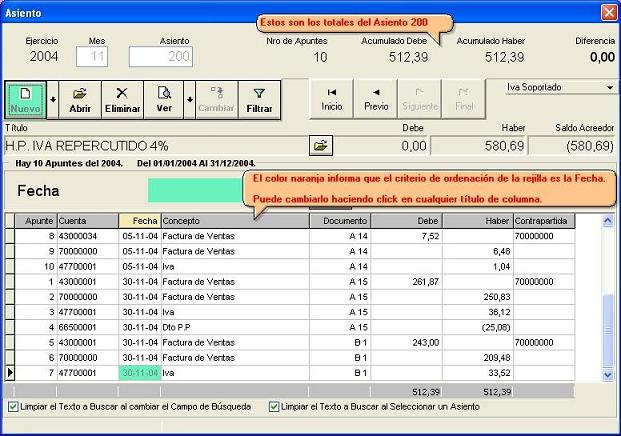
Task: Close the Asiento window
Action: point(609,12)
